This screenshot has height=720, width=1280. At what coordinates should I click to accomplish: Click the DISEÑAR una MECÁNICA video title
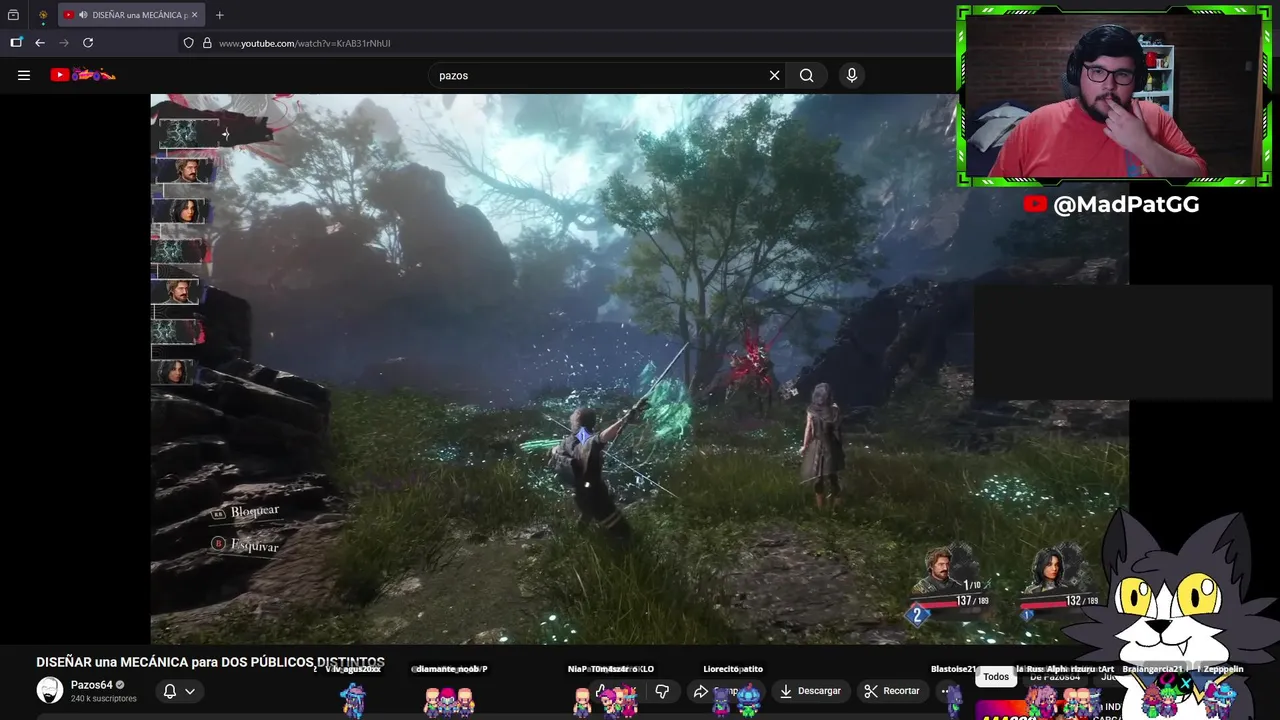pyautogui.click(x=210, y=662)
